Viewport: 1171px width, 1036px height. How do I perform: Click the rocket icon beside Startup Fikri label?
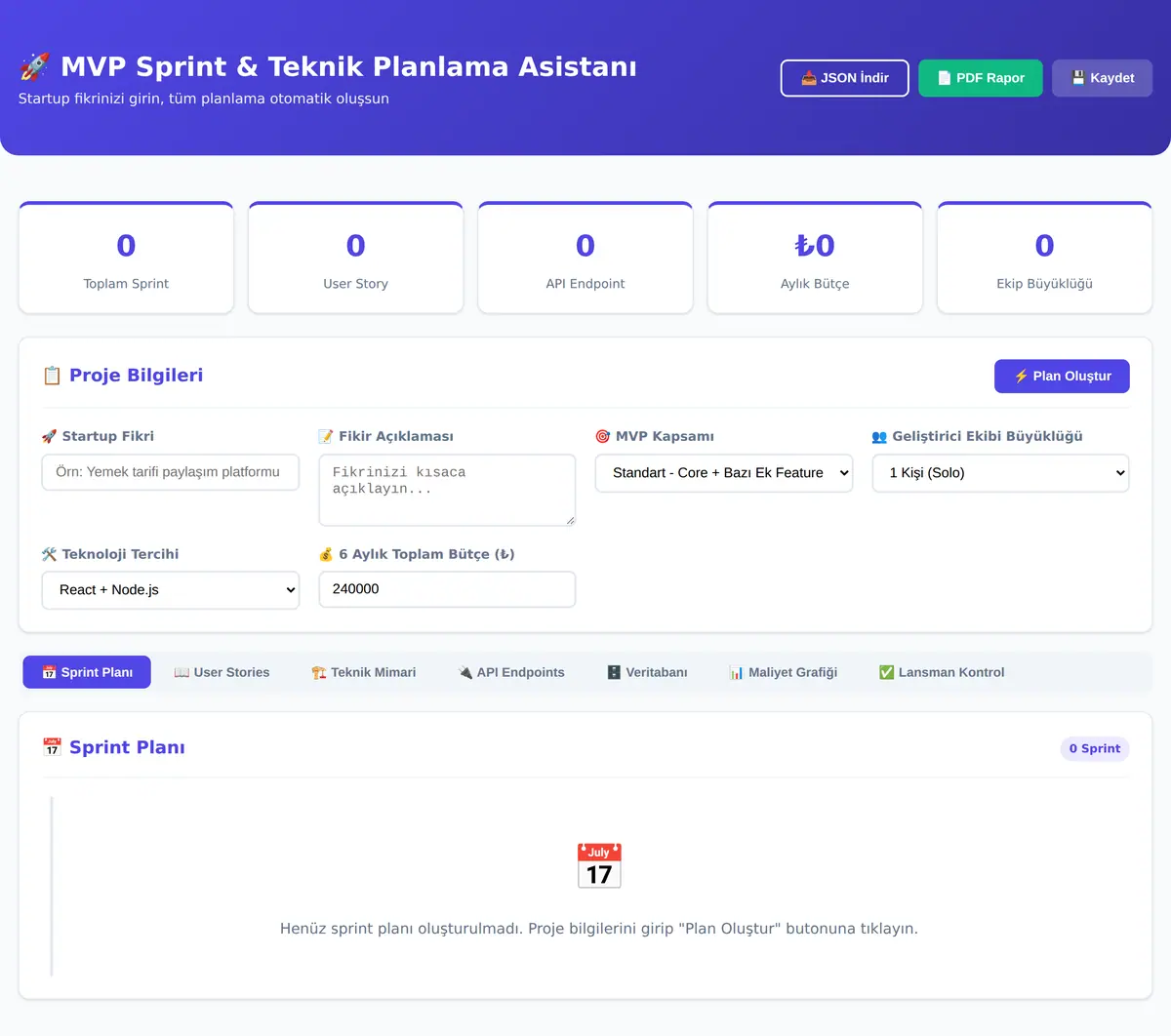pyautogui.click(x=49, y=436)
